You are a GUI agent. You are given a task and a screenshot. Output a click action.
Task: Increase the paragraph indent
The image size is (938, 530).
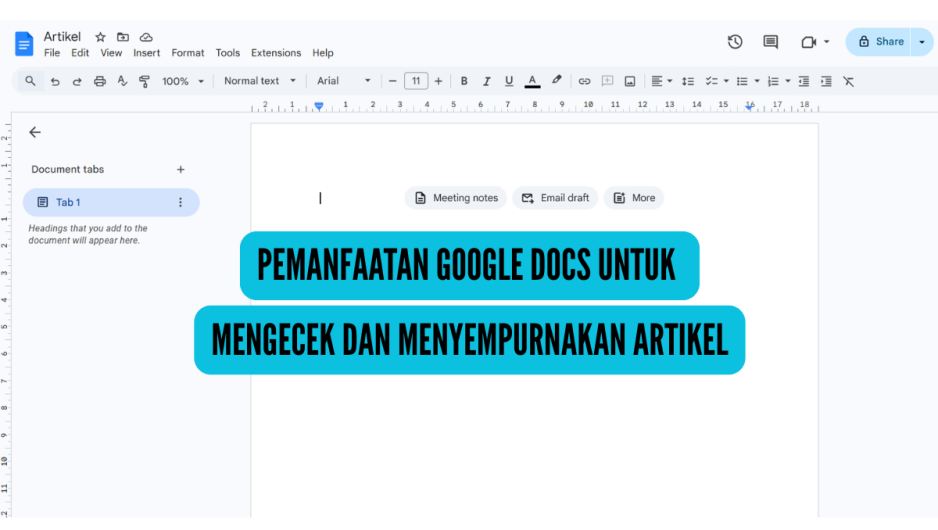(x=826, y=81)
